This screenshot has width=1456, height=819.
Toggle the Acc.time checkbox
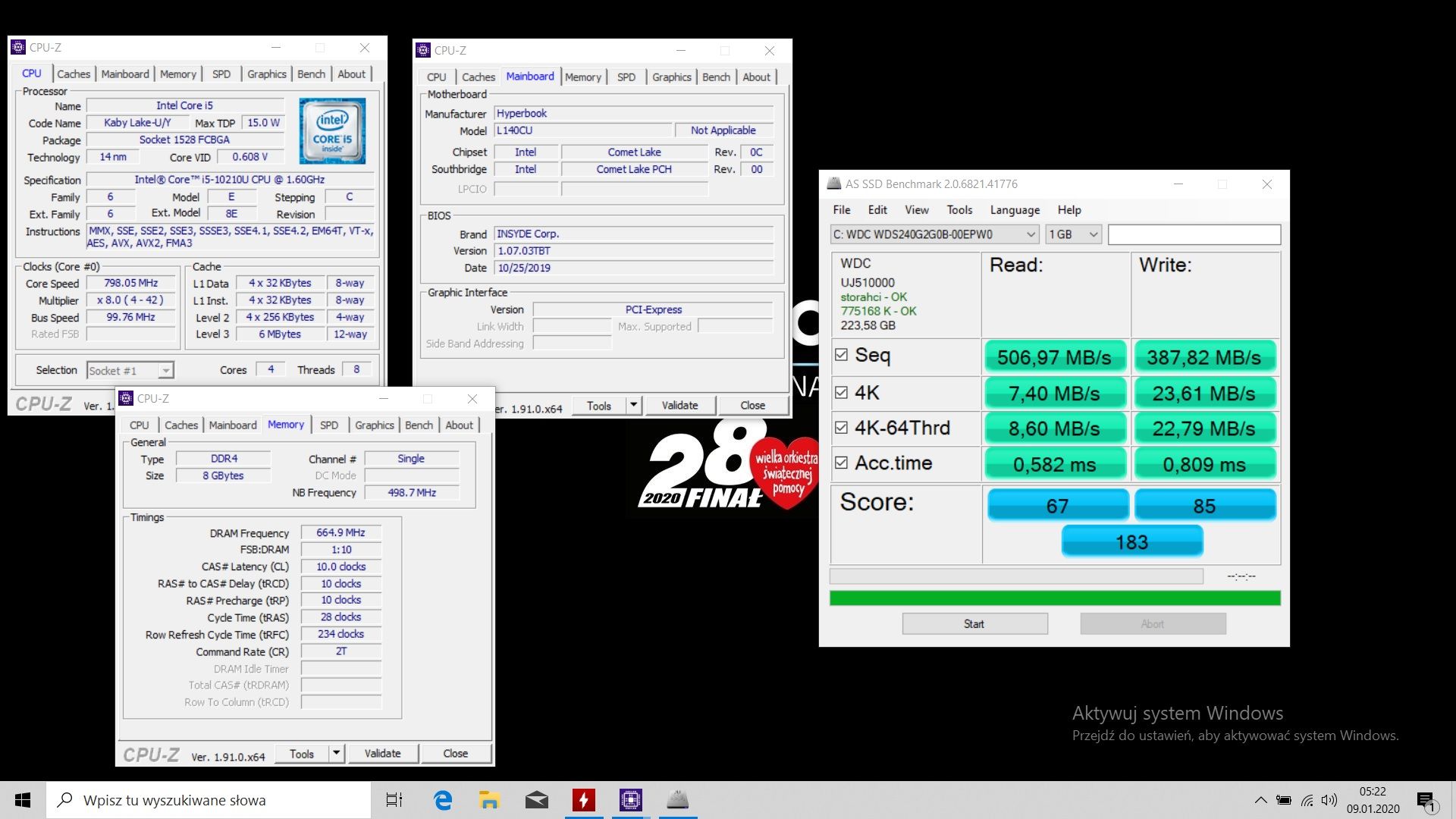[841, 463]
